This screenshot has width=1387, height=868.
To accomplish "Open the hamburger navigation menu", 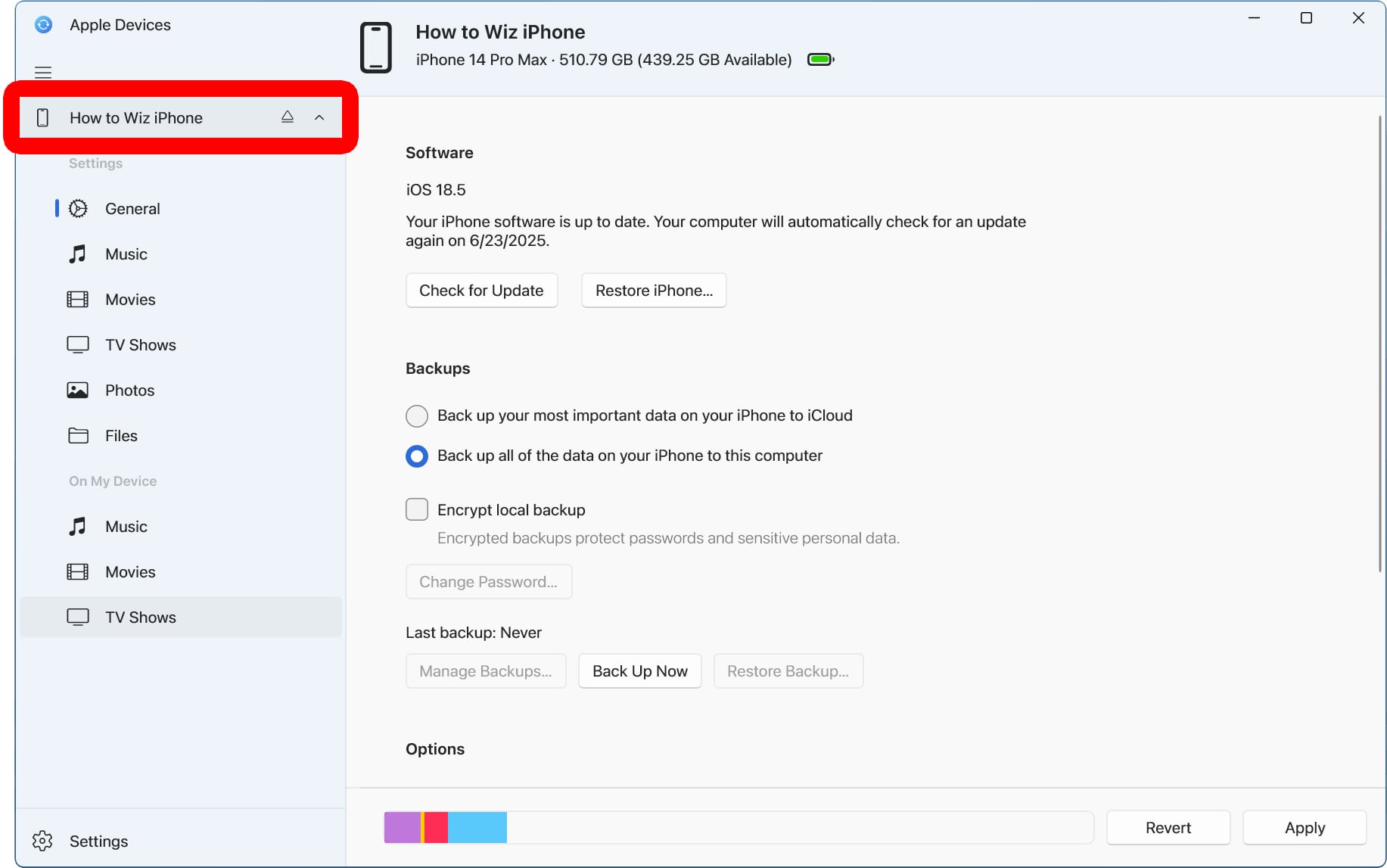I will point(43,73).
